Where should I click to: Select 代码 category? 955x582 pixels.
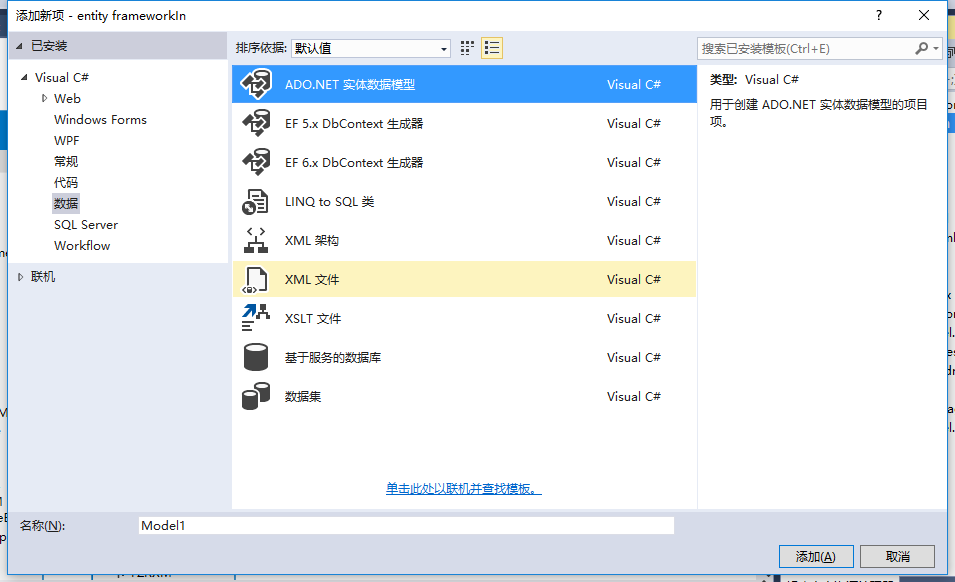66,183
